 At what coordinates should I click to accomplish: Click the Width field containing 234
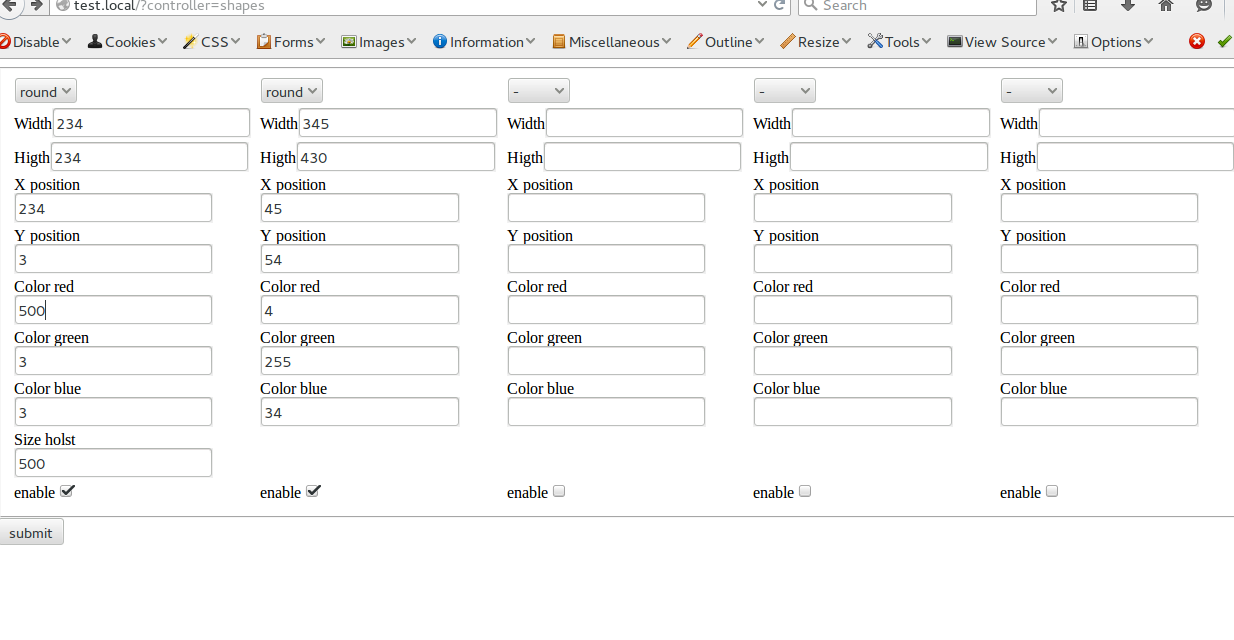pos(151,123)
